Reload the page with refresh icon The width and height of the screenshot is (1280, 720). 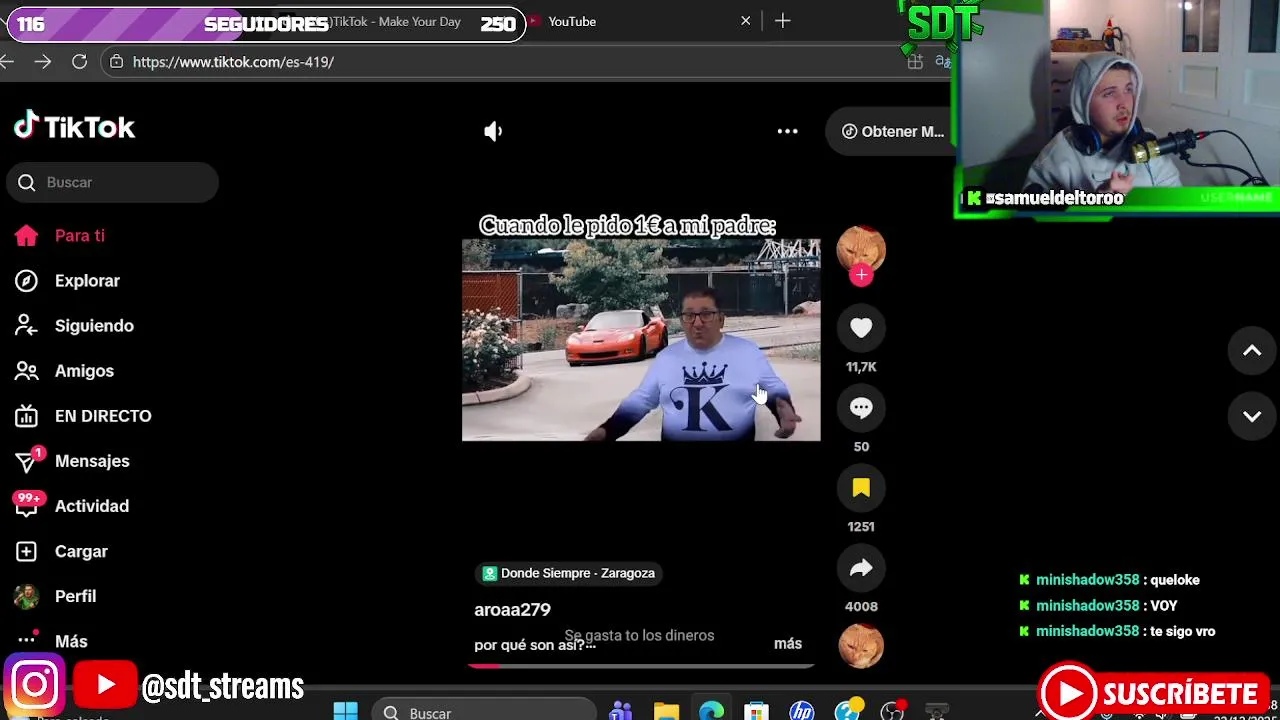coord(79,62)
